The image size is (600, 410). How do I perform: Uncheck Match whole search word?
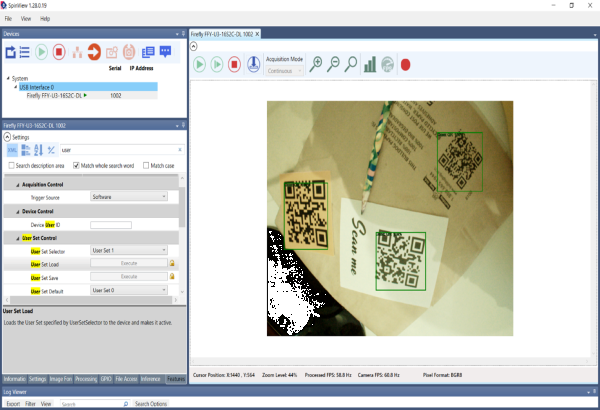(x=76, y=165)
